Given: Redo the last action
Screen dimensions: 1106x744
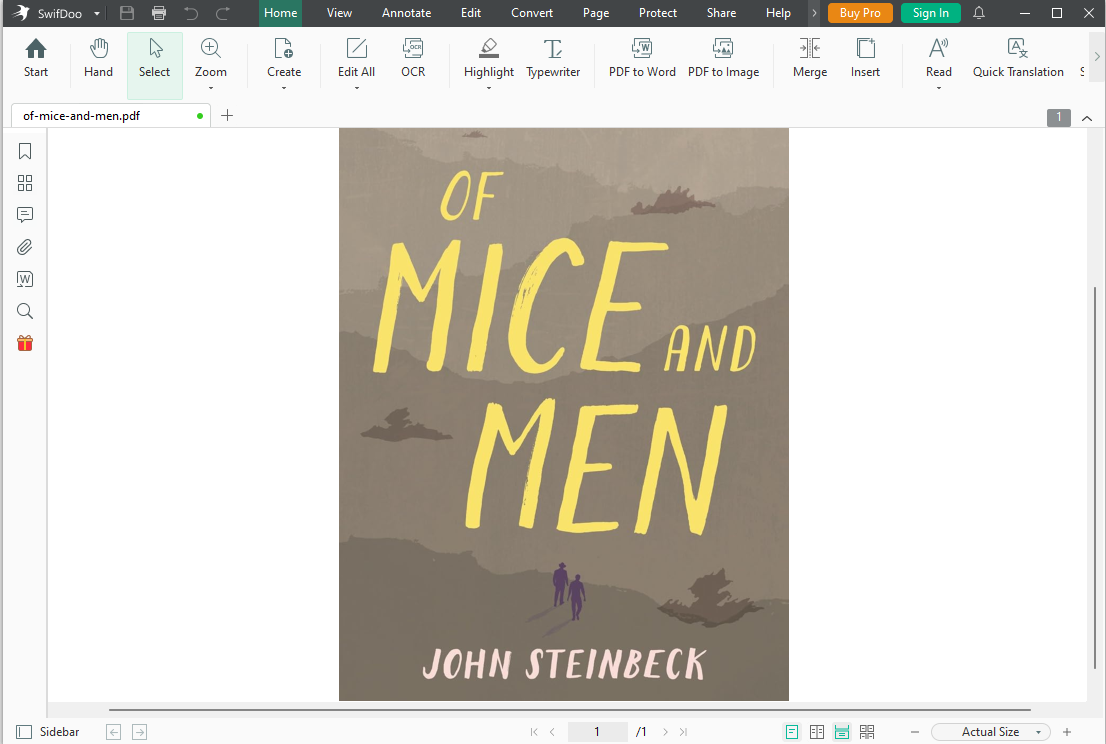Looking at the screenshot, I should (223, 13).
